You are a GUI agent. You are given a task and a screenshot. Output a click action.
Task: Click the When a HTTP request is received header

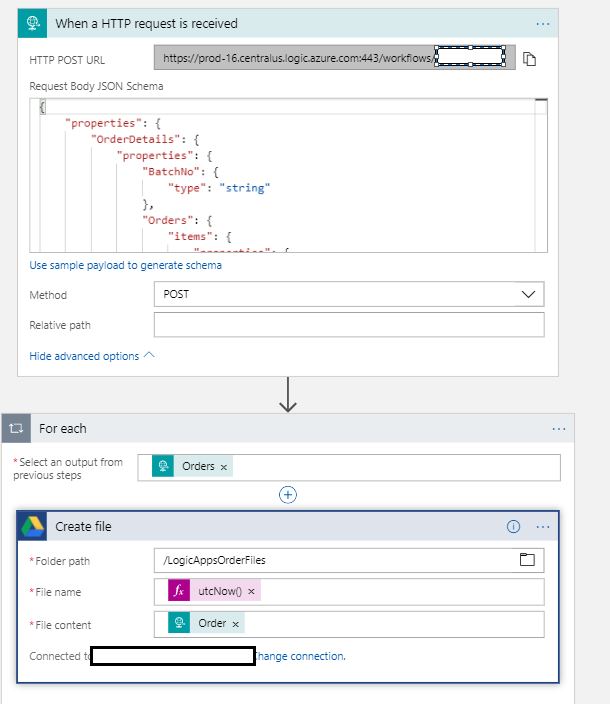pos(288,23)
